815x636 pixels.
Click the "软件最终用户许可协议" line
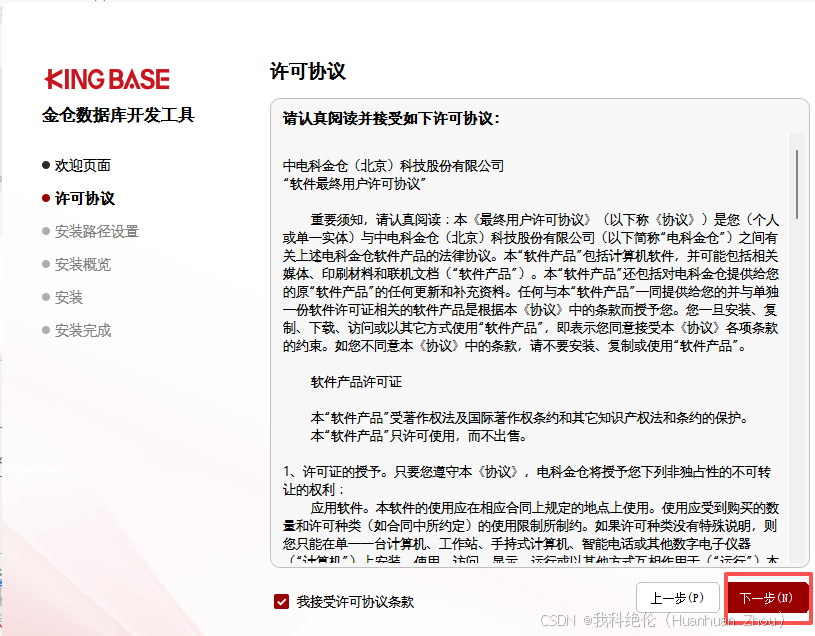pyautogui.click(x=354, y=183)
